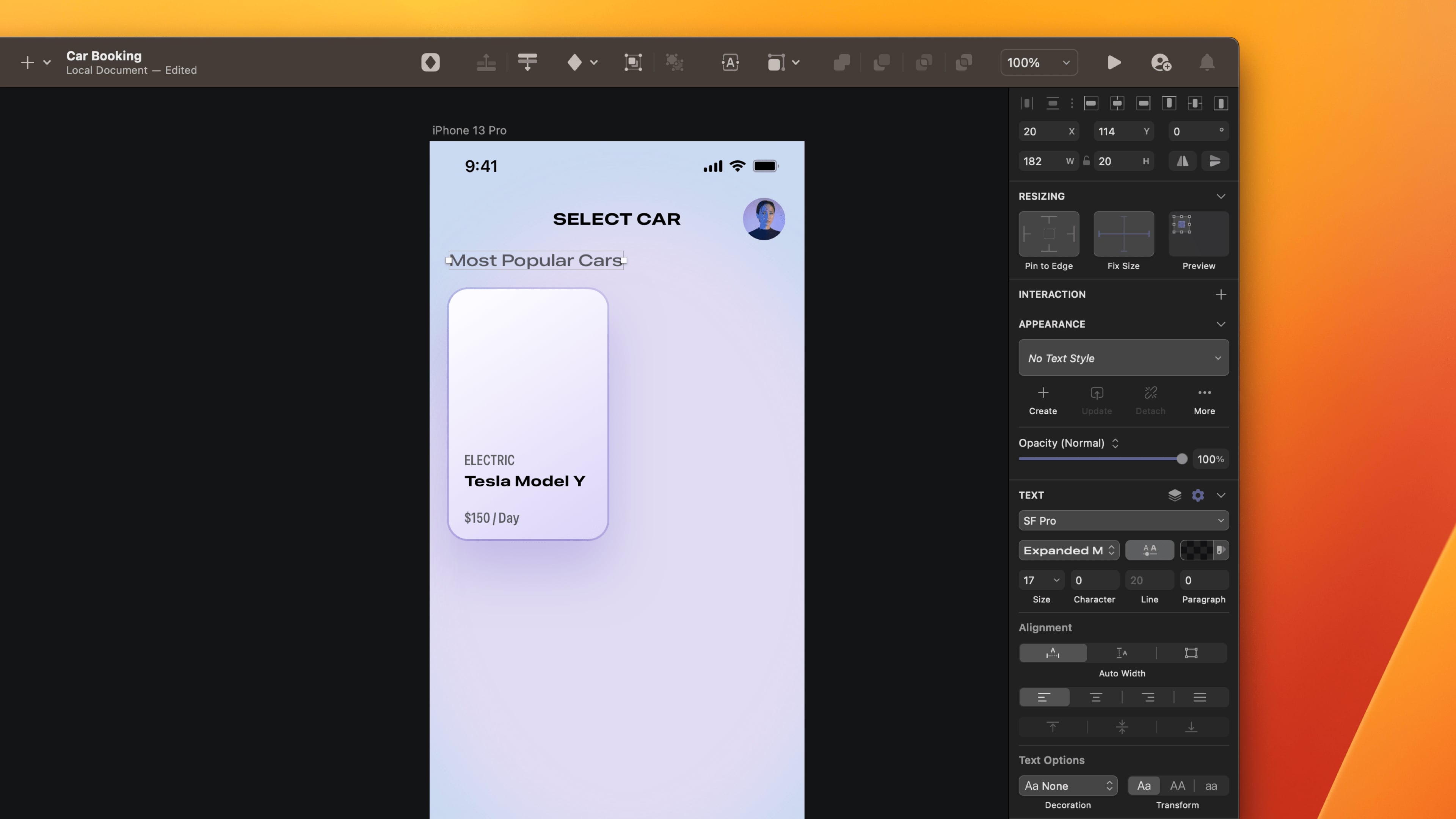Enable Fix Size resizing
Viewport: 1456px width, 819px height.
pyautogui.click(x=1123, y=234)
